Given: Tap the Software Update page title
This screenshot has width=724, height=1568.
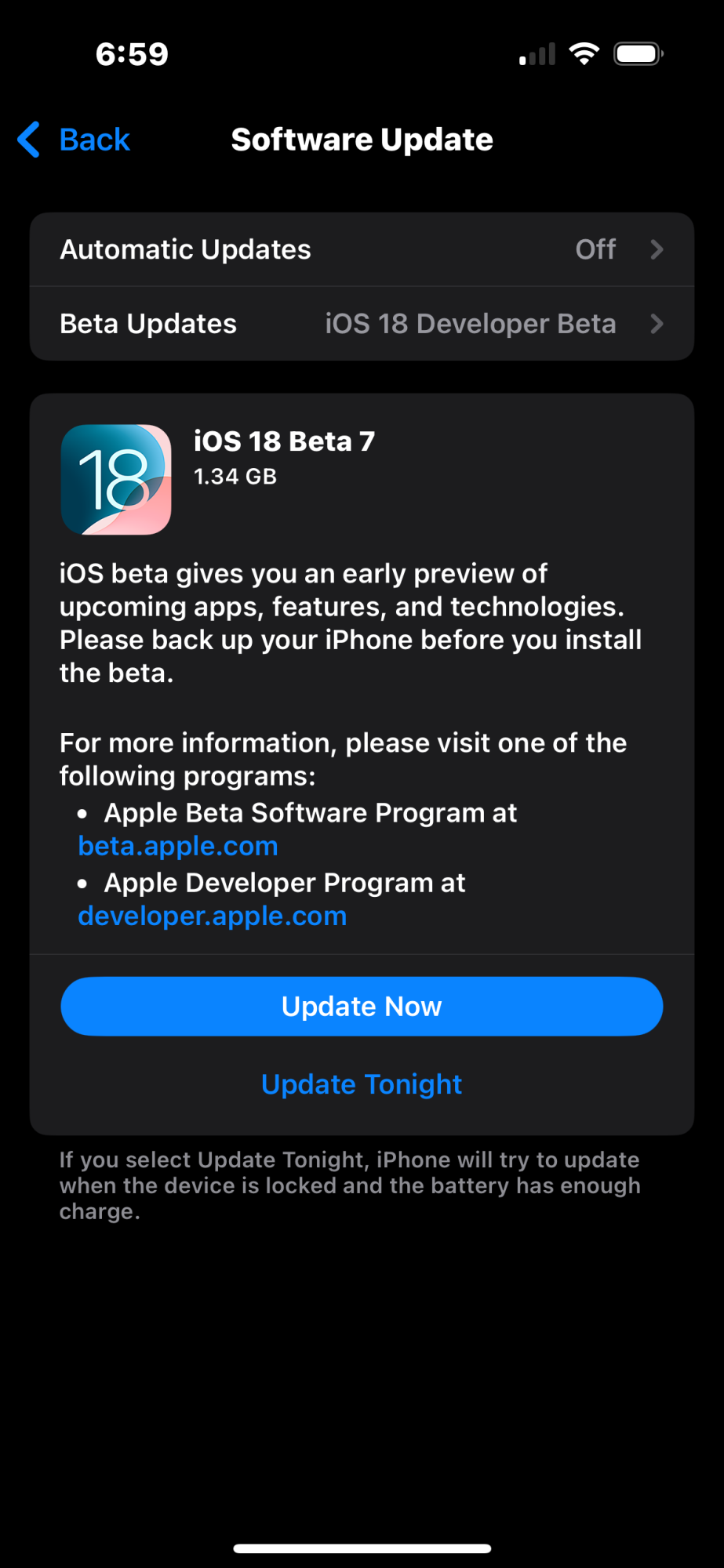Looking at the screenshot, I should click(362, 140).
